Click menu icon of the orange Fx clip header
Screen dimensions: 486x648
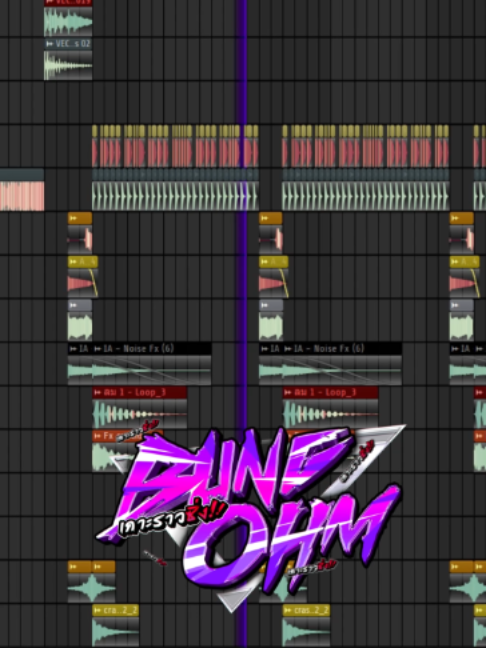[x=98, y=436]
